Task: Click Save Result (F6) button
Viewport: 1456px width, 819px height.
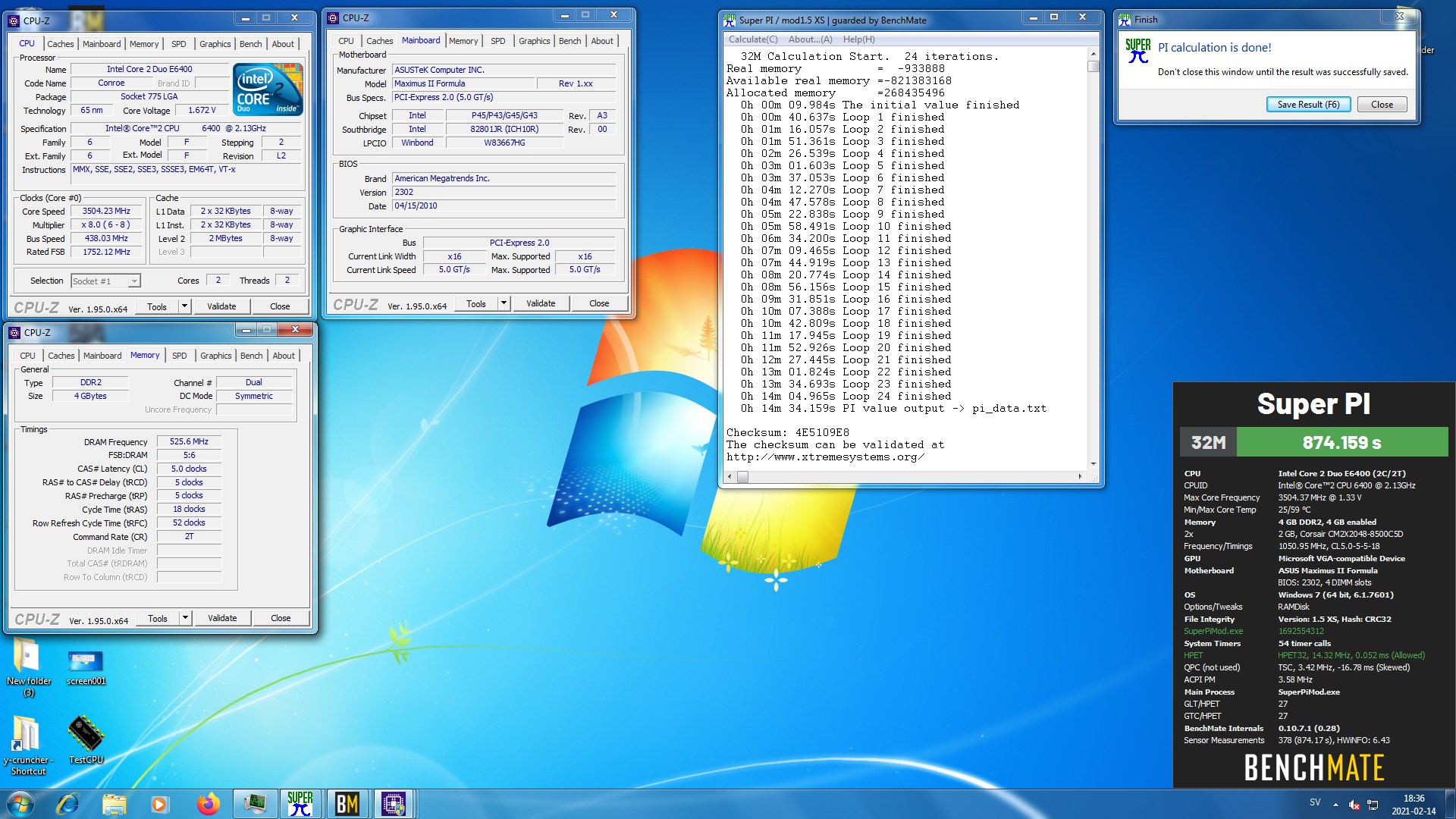Action: click(1308, 105)
